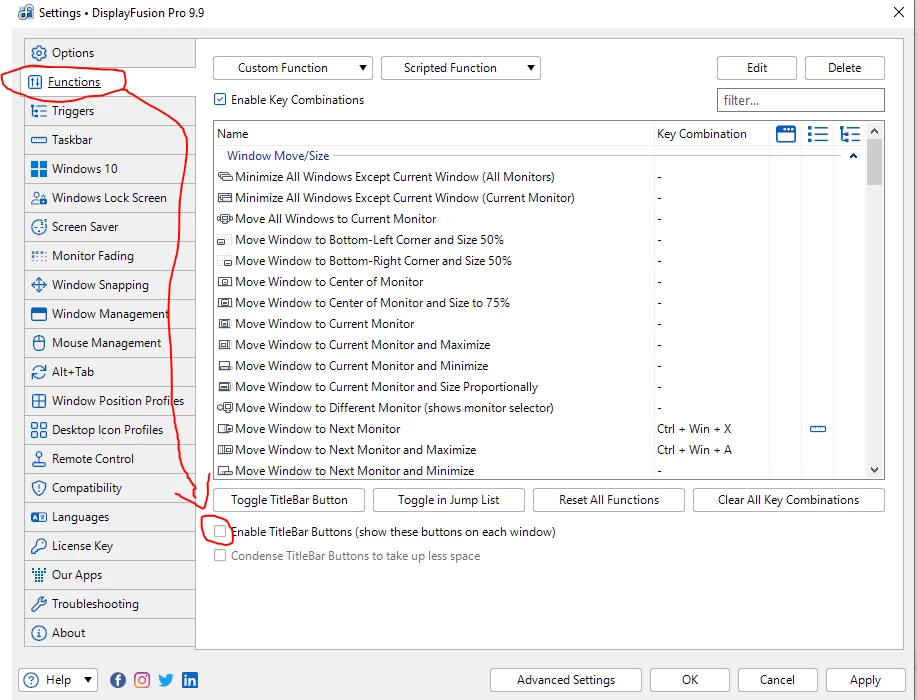This screenshot has width=917, height=700.
Task: Check Condense TitleBar Buttons option
Action: (x=220, y=556)
